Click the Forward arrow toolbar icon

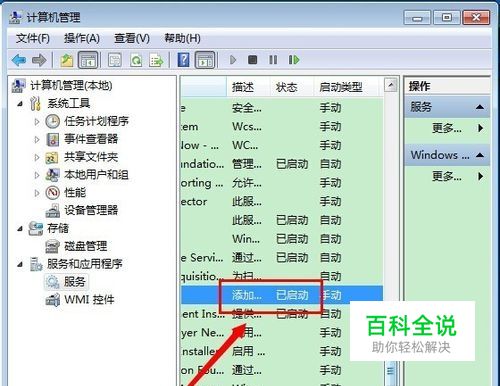tap(39, 60)
